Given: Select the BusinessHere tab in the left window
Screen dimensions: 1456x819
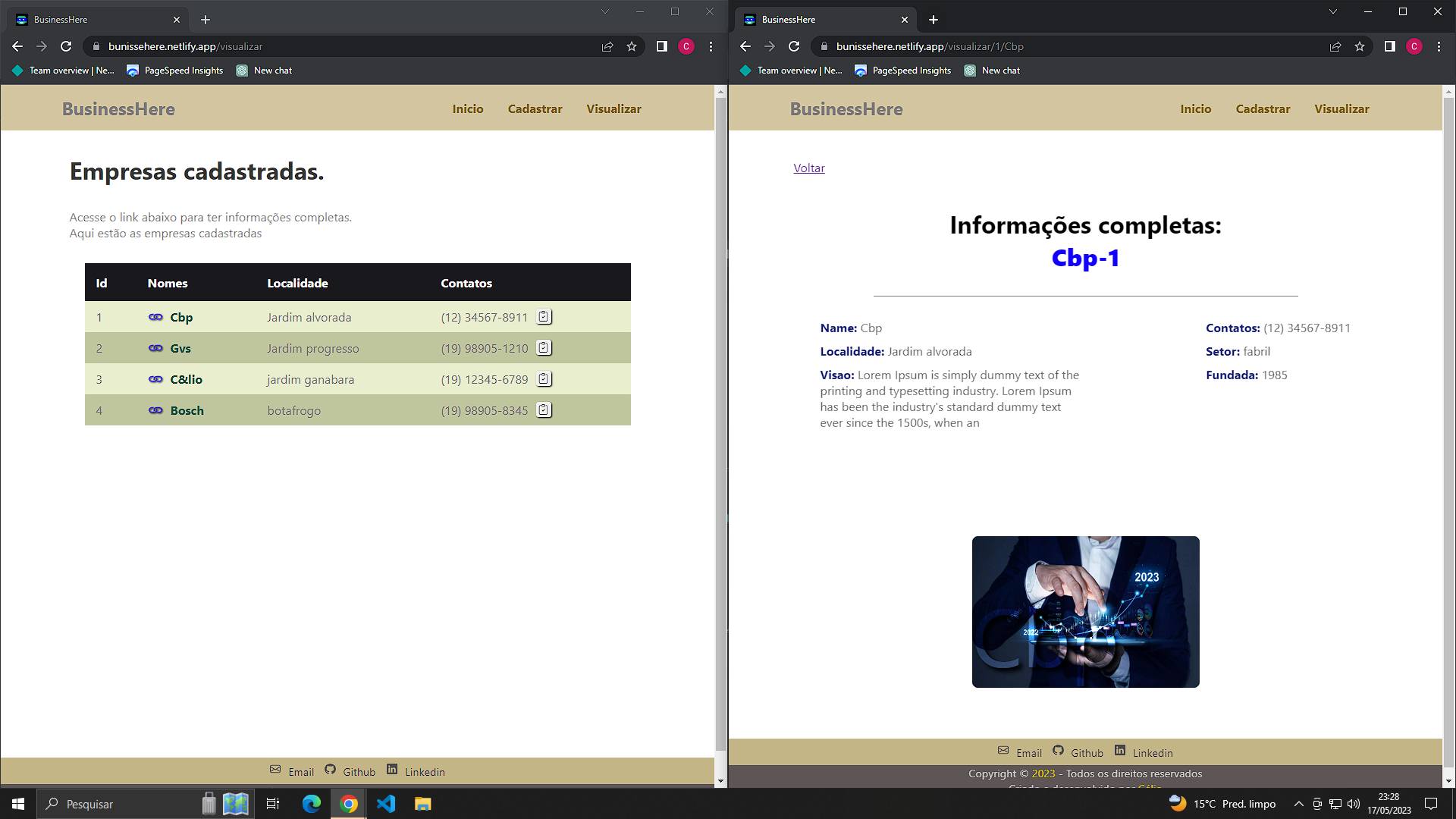Looking at the screenshot, I should pyautogui.click(x=97, y=20).
